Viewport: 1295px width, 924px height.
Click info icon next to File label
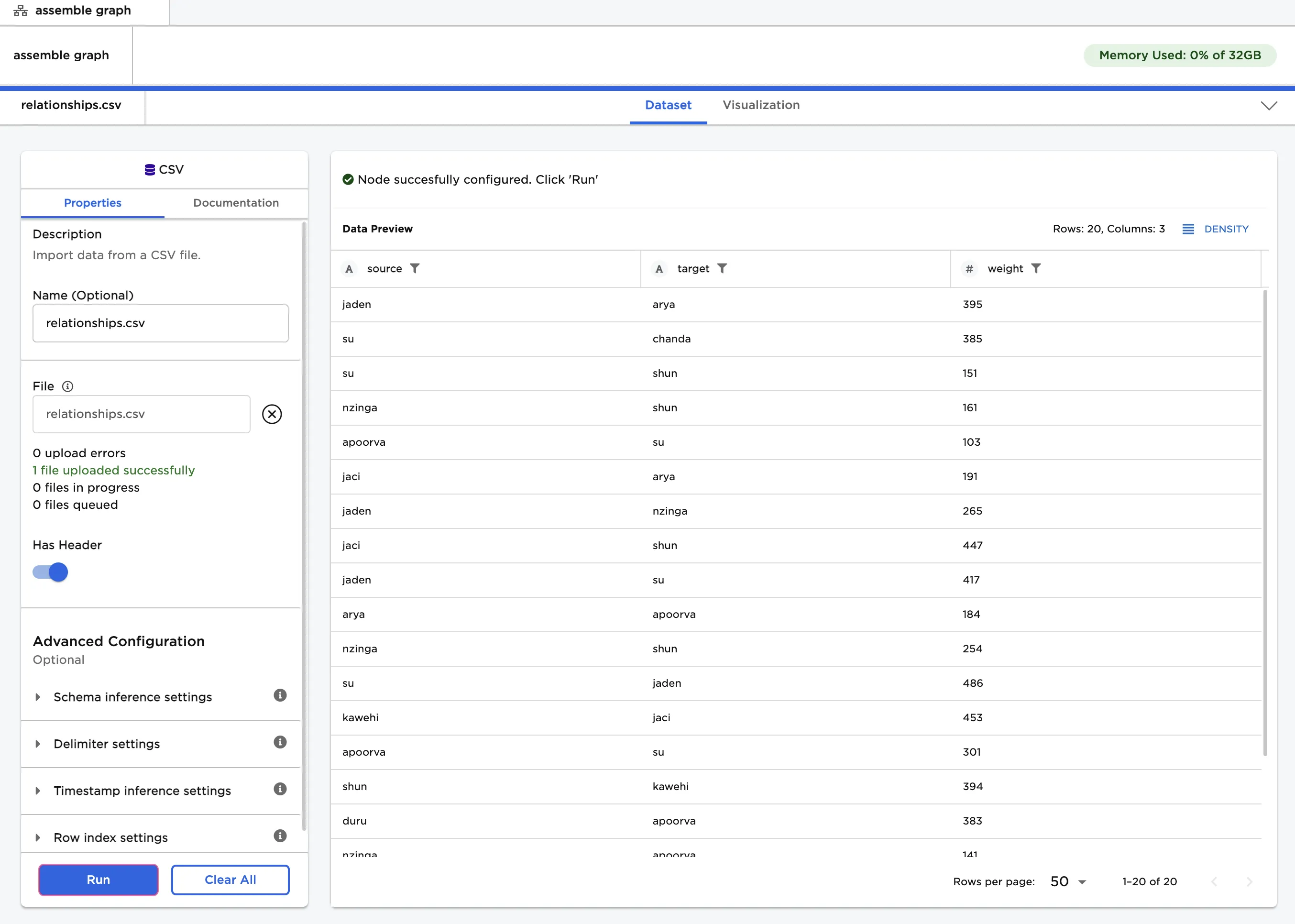(x=68, y=386)
